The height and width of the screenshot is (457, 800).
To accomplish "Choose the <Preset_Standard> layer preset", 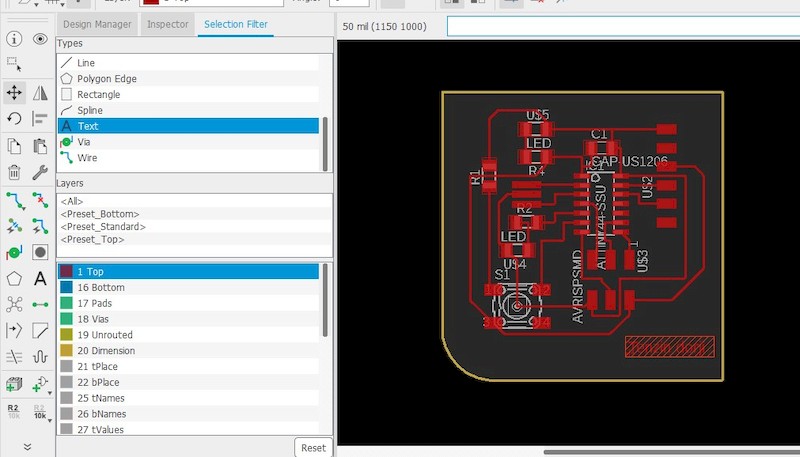I will (194, 227).
